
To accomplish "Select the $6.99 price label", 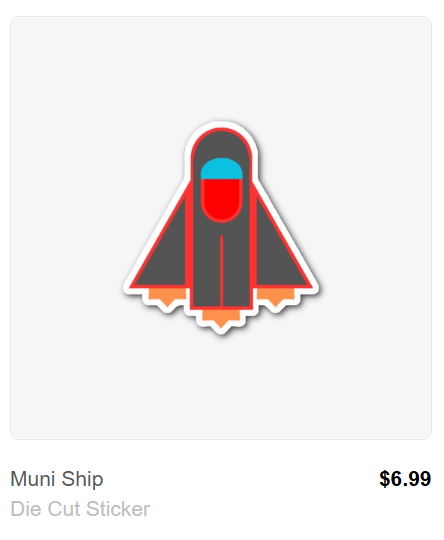I will [x=405, y=479].
